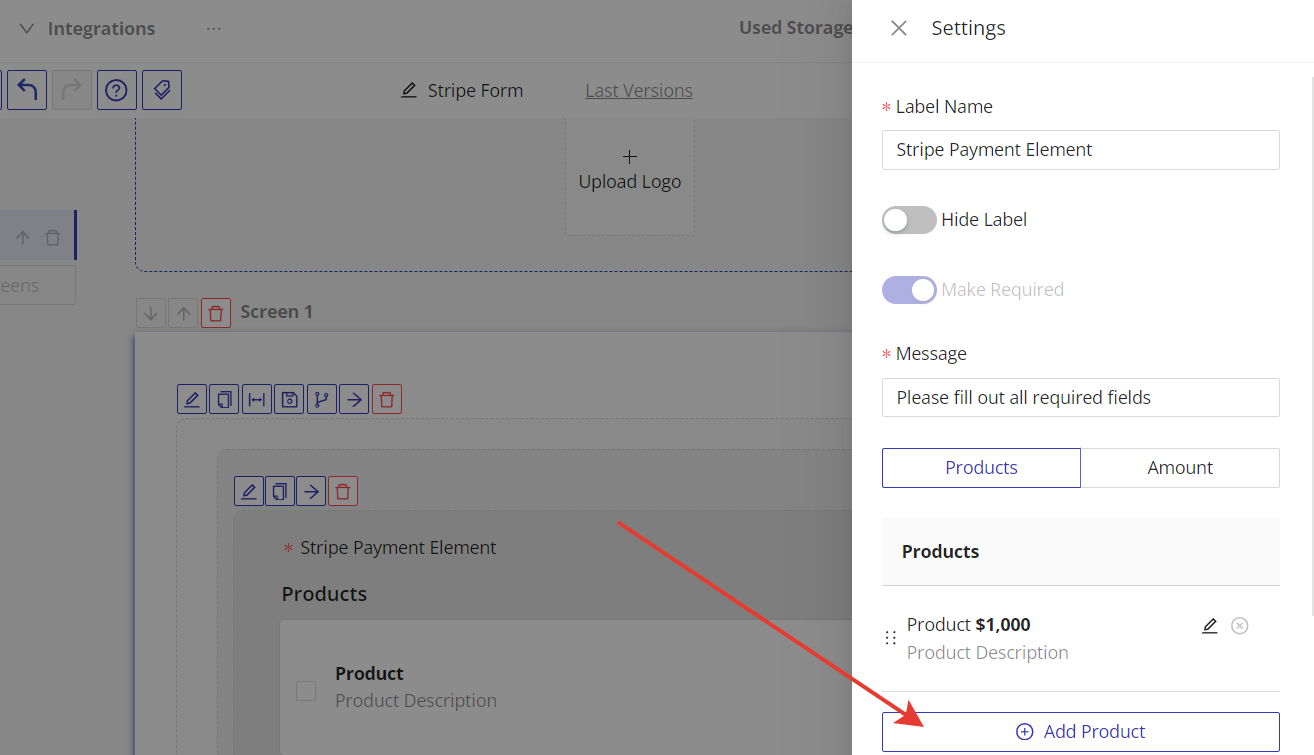The width and height of the screenshot is (1314, 755).
Task: Click the Label Name input field
Action: click(x=1080, y=150)
